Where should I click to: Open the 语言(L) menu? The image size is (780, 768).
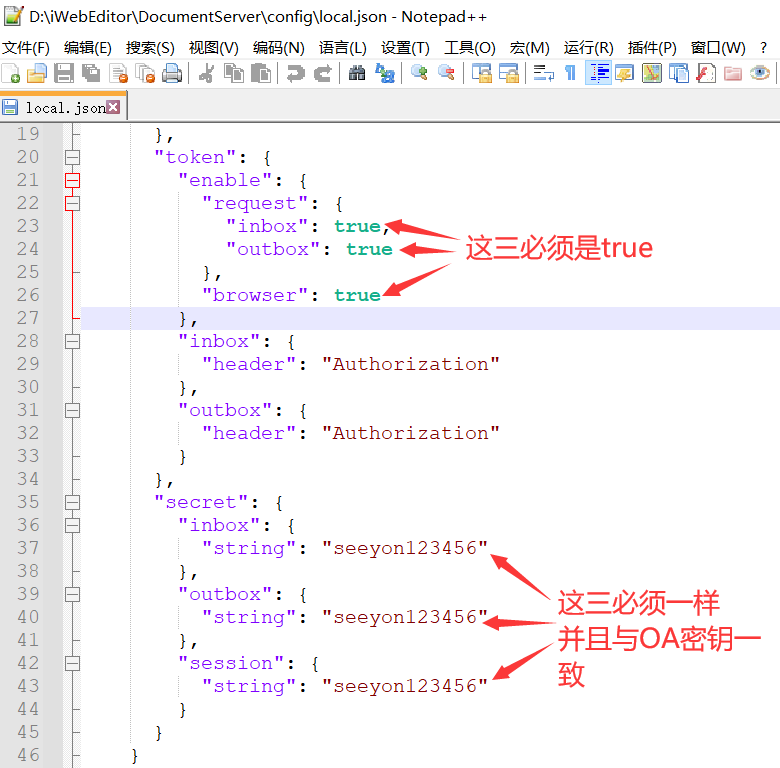pyautogui.click(x=343, y=48)
